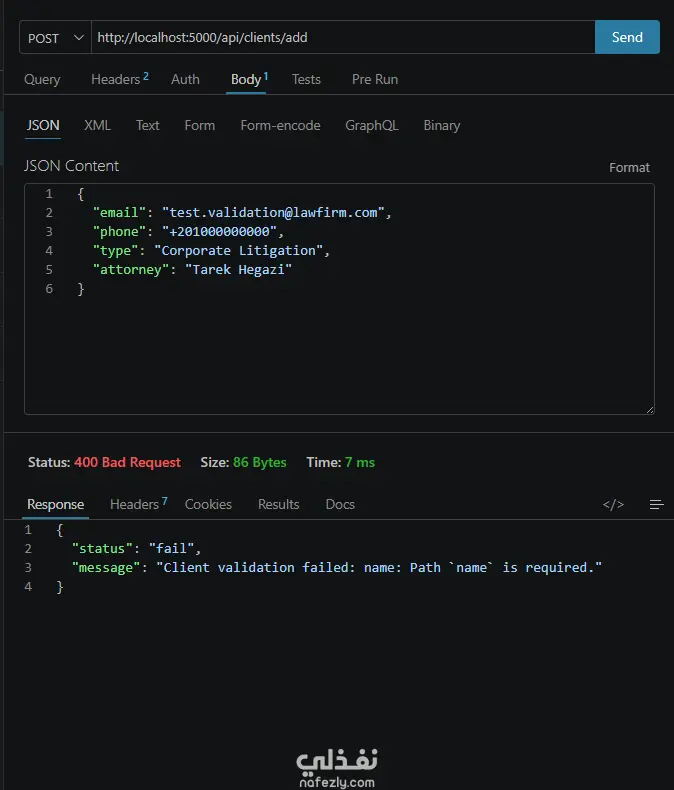
Task: Click the 400 Bad Request status text
Action: (127, 463)
